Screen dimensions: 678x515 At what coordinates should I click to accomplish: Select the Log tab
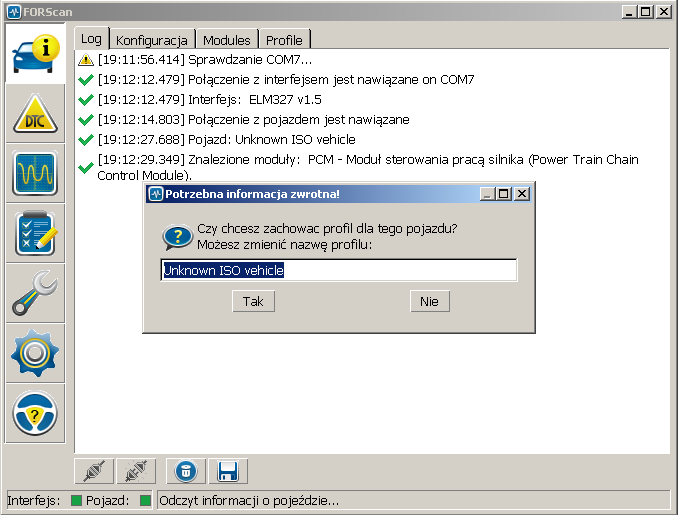point(91,39)
